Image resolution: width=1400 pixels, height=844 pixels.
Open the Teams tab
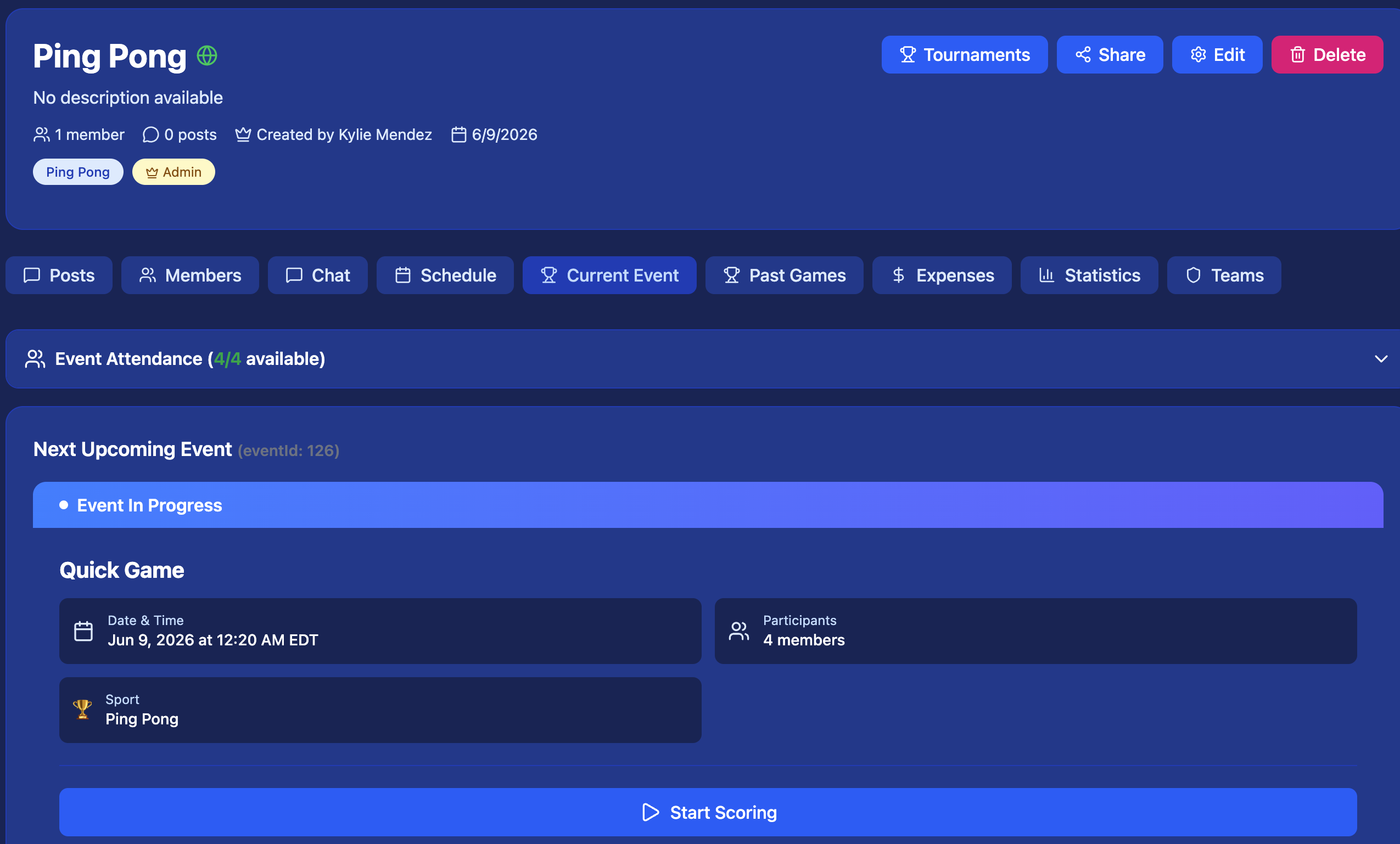[1224, 275]
